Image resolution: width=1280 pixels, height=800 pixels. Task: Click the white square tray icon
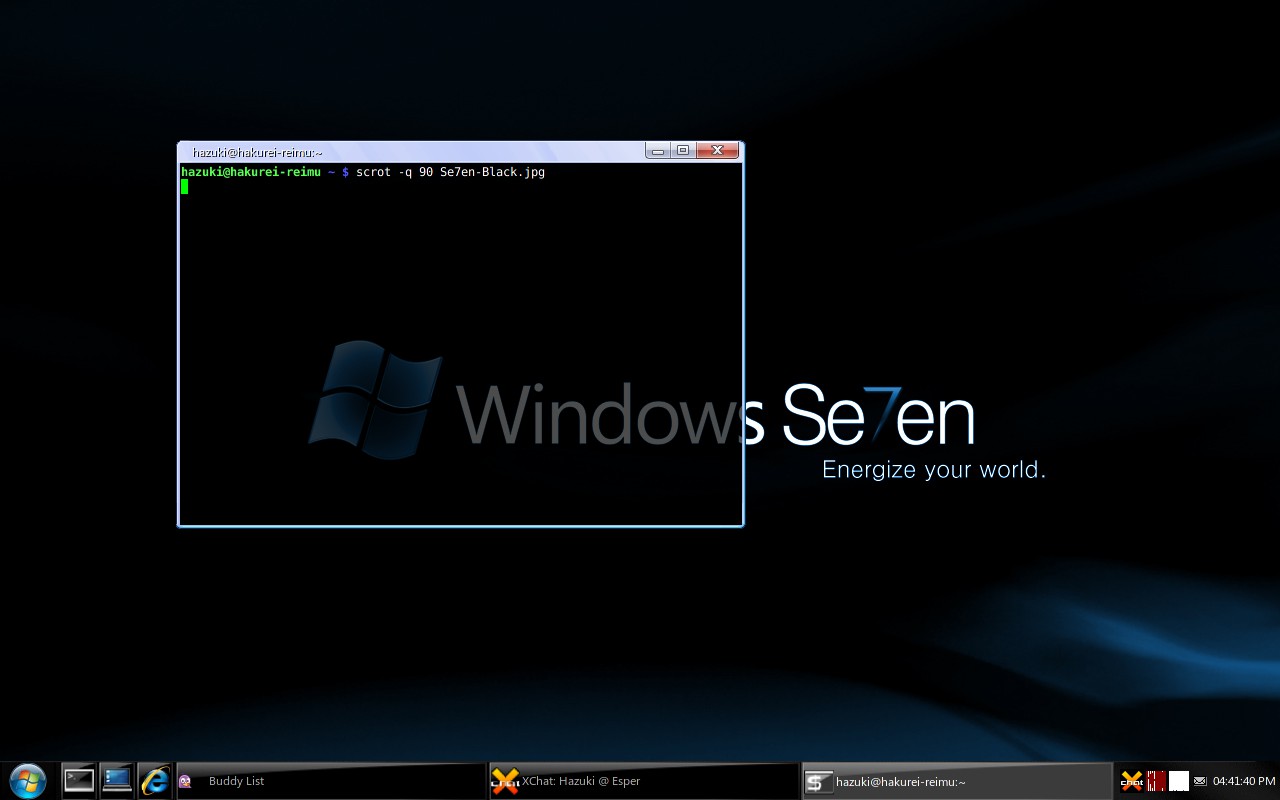coord(1179,781)
